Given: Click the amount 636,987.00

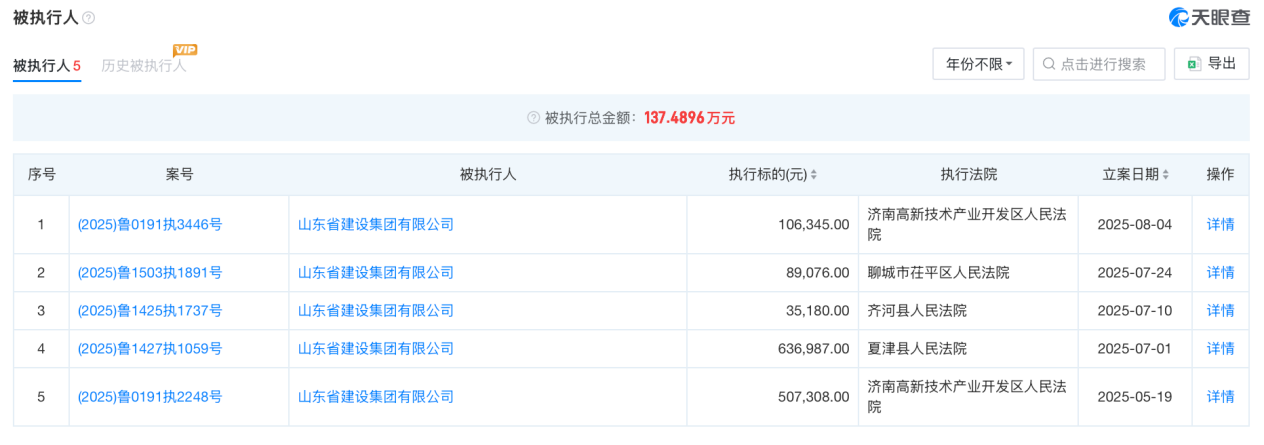Looking at the screenshot, I should (x=813, y=349).
